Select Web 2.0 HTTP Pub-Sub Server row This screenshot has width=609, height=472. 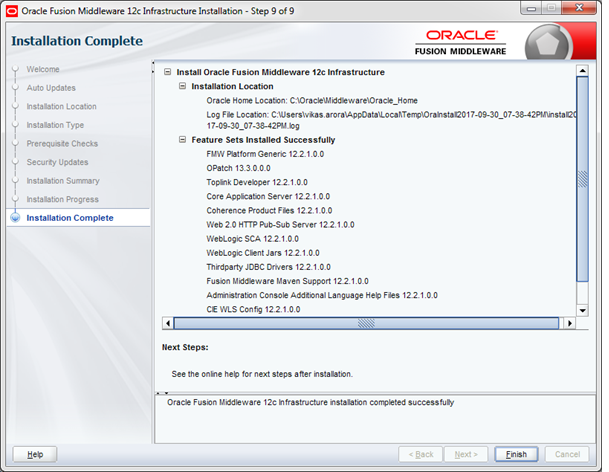point(280,225)
